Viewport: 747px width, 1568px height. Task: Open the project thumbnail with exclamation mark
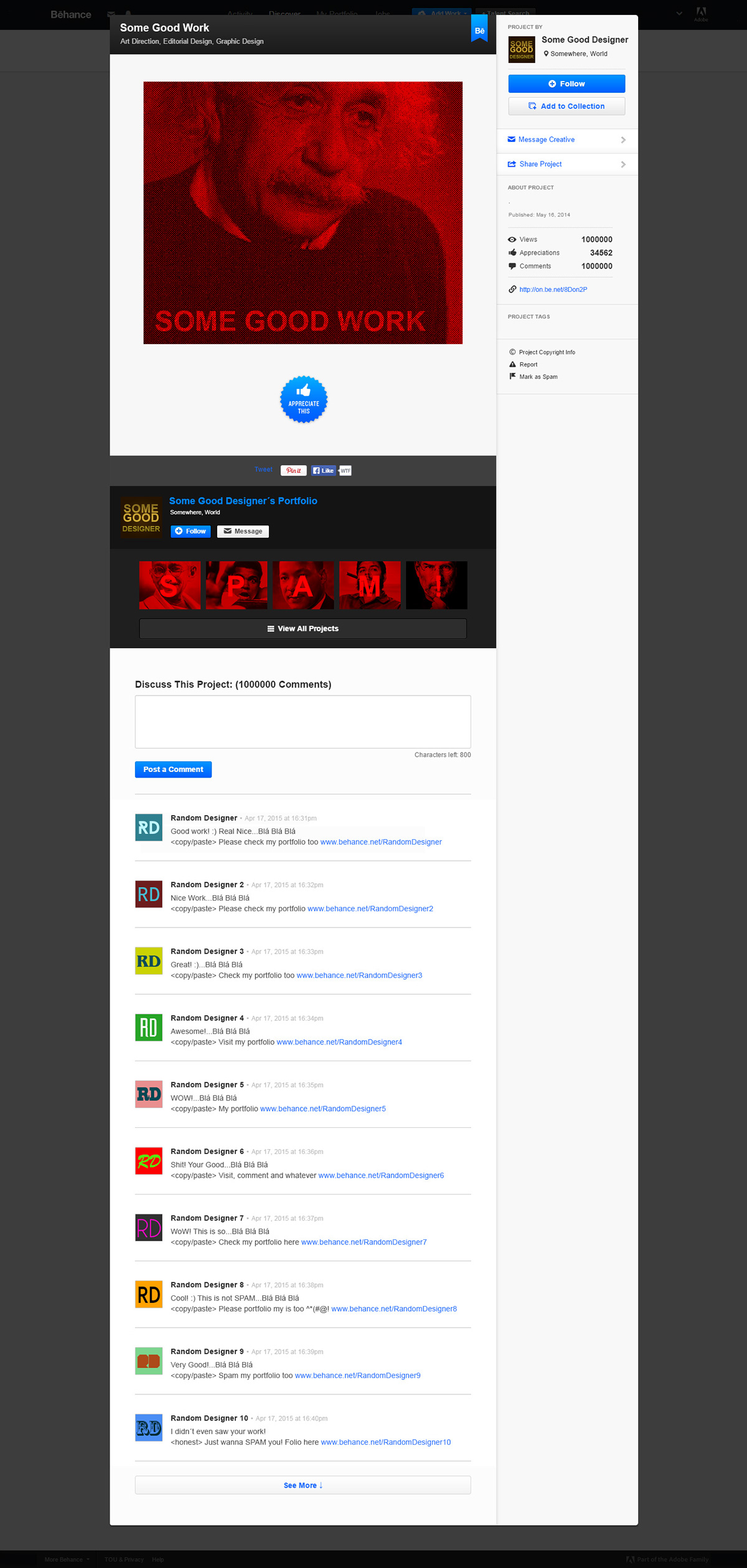(436, 585)
